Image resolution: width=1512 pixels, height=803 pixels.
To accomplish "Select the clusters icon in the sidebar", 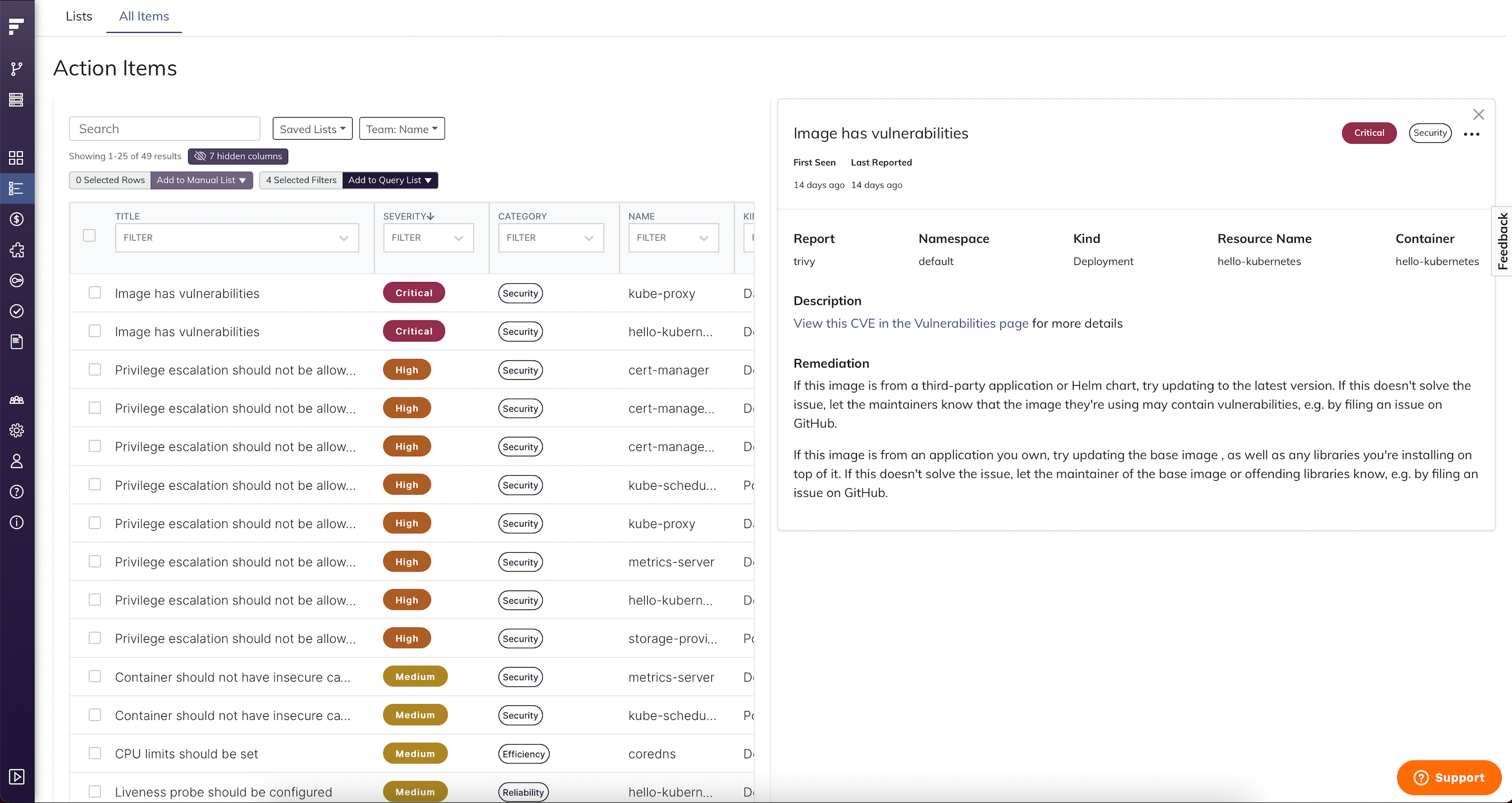I will pos(16,100).
